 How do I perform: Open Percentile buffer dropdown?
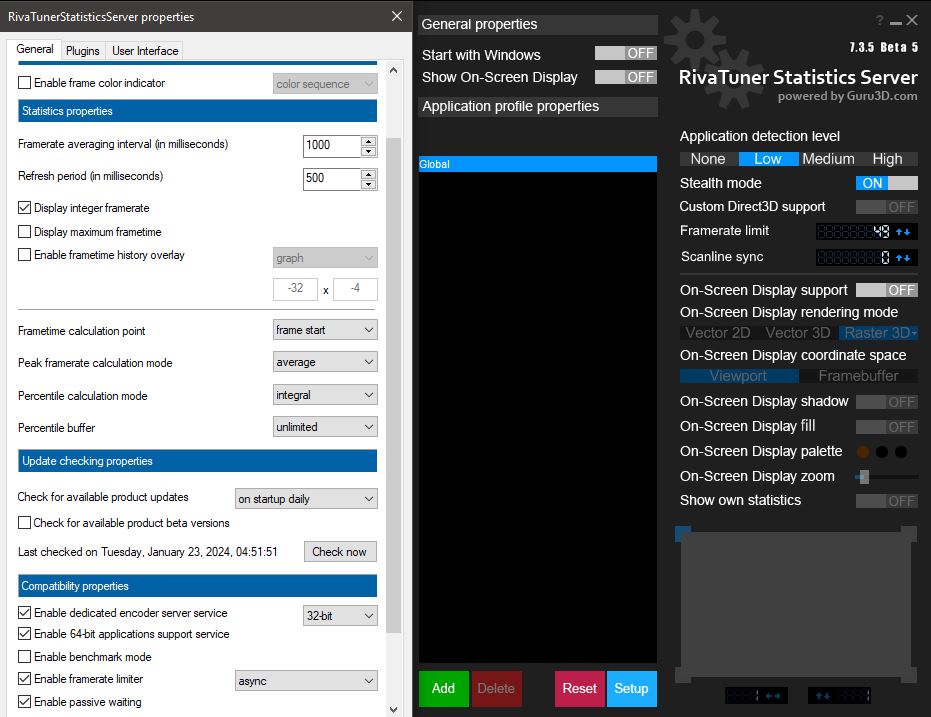click(x=325, y=427)
